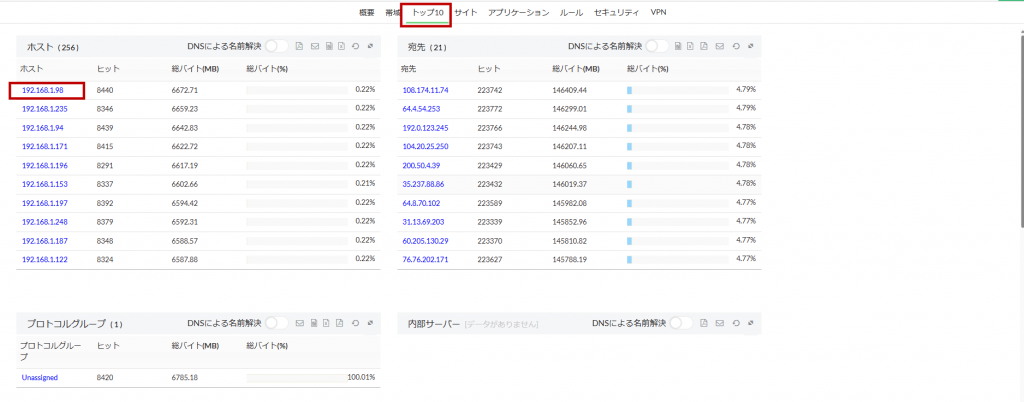Refresh the 宛先 panel data
This screenshot has height=402, width=1024.
(x=736, y=46)
